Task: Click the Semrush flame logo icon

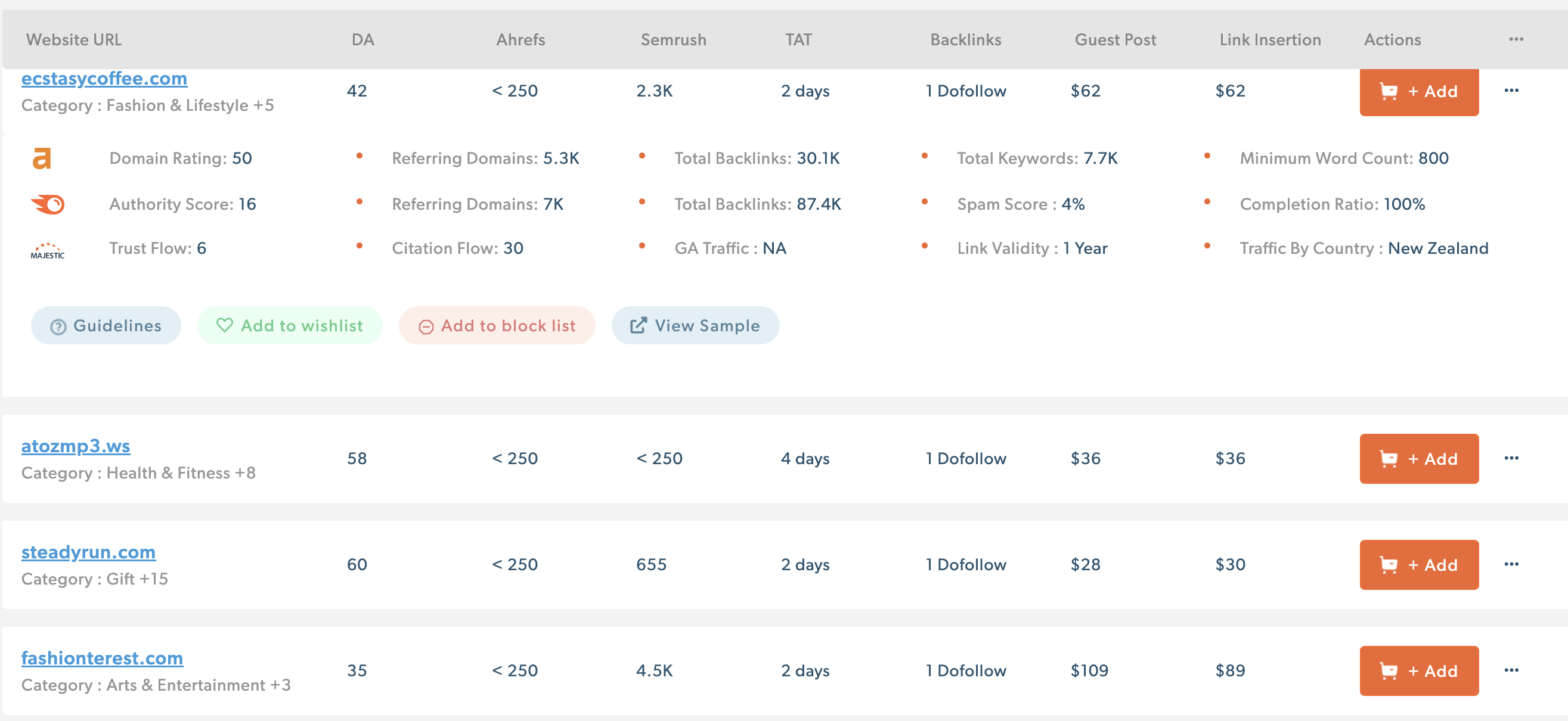Action: click(x=48, y=204)
